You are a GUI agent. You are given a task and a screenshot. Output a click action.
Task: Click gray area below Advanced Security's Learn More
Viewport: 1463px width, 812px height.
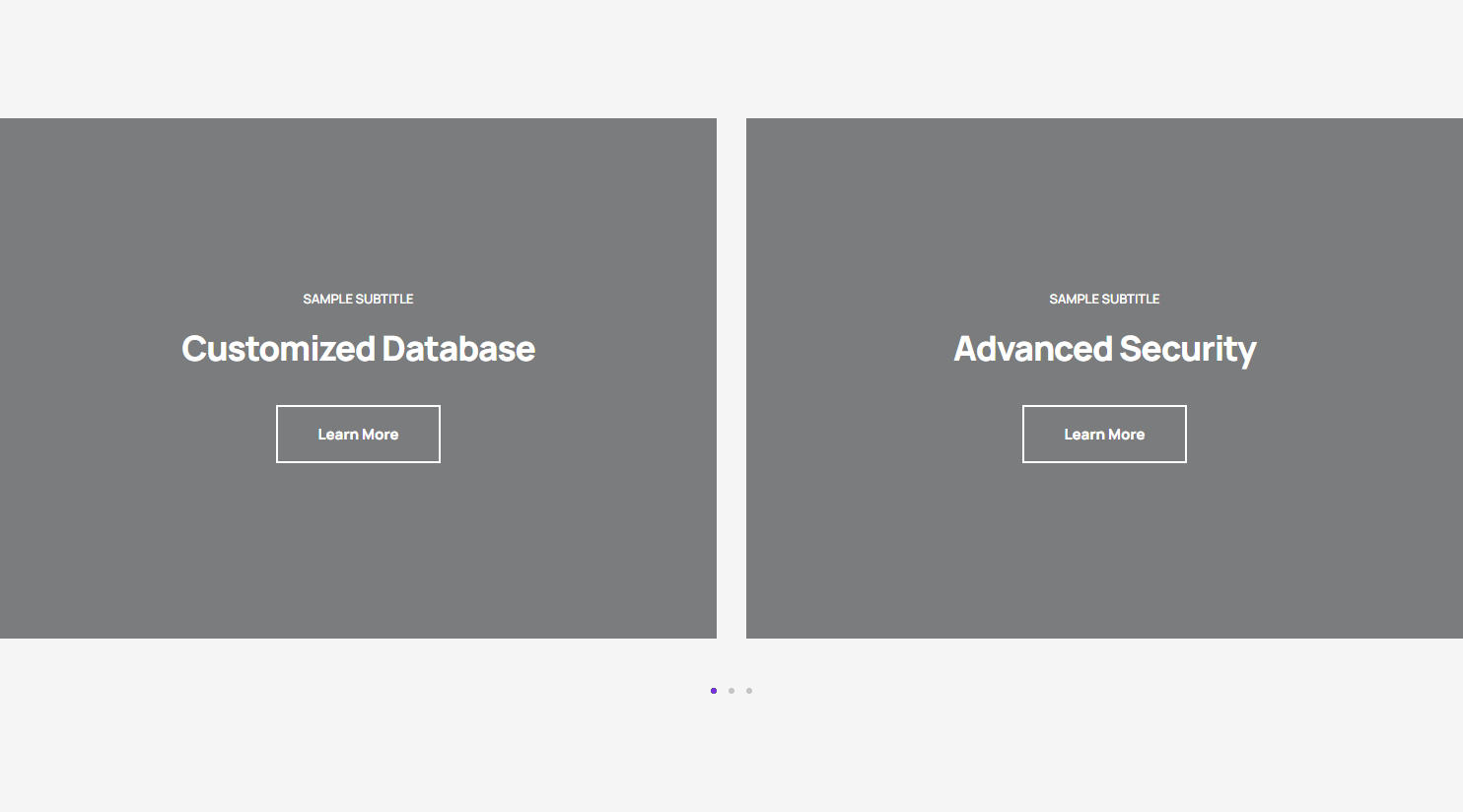[x=1104, y=552]
